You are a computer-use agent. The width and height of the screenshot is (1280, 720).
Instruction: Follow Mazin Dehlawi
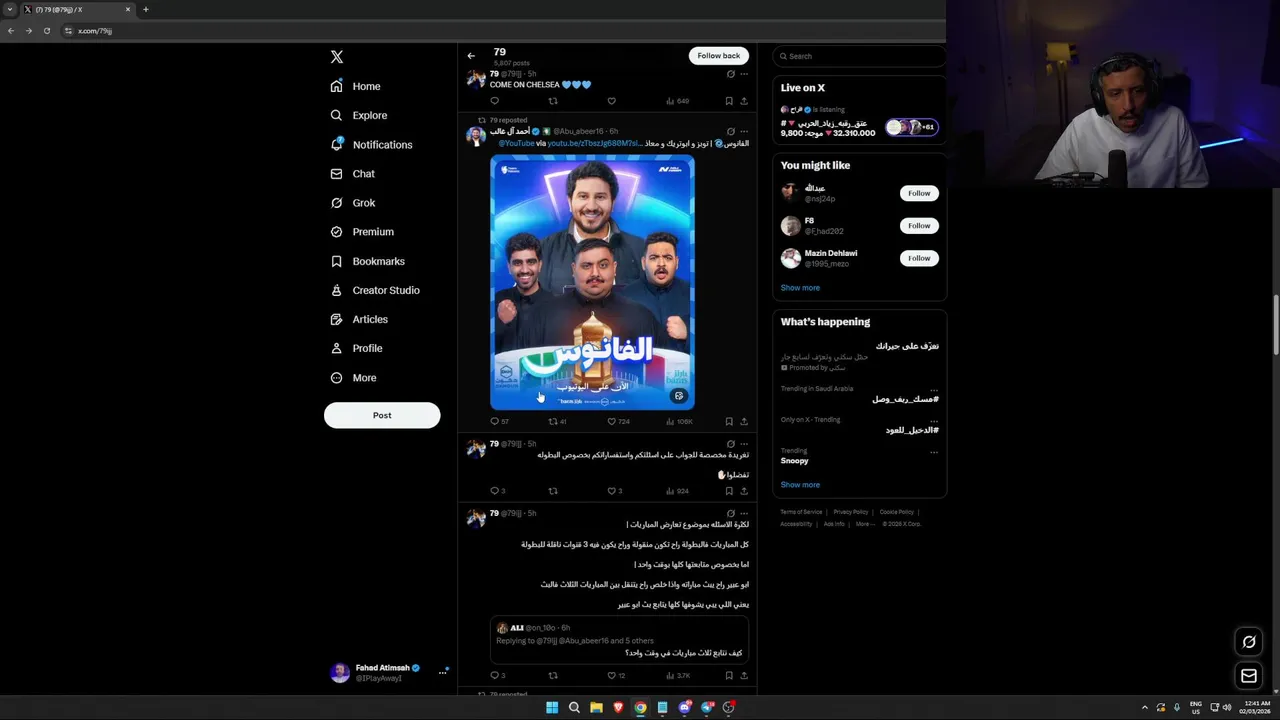pos(919,258)
